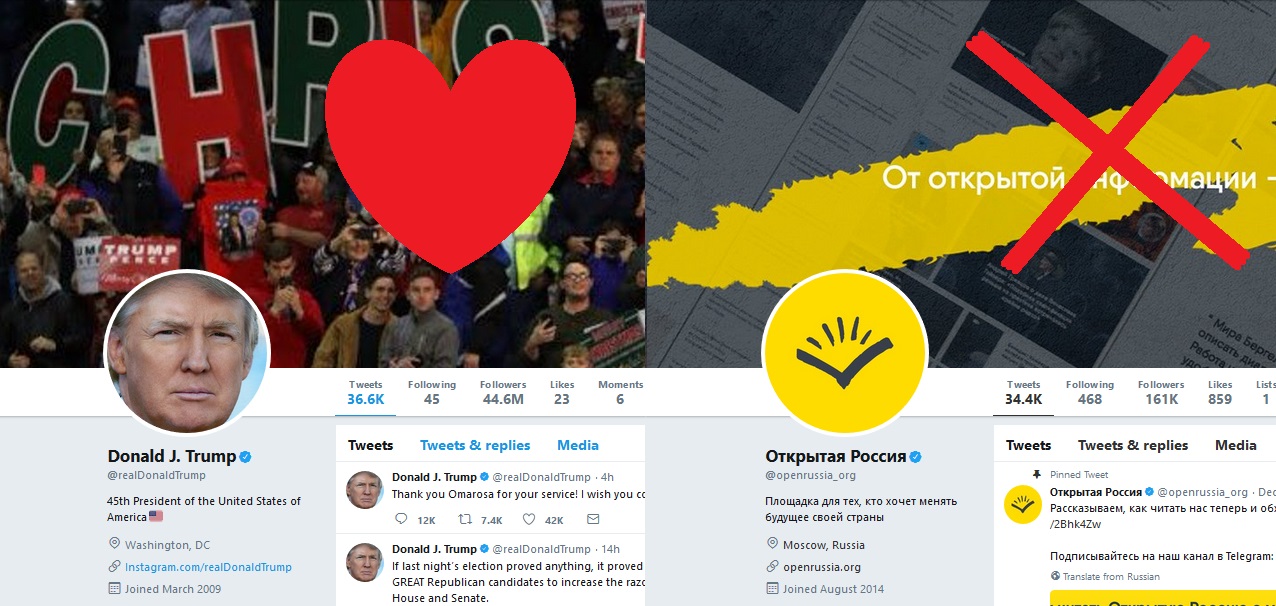Like the Omarosa tweet with the heart icon

coord(529,519)
